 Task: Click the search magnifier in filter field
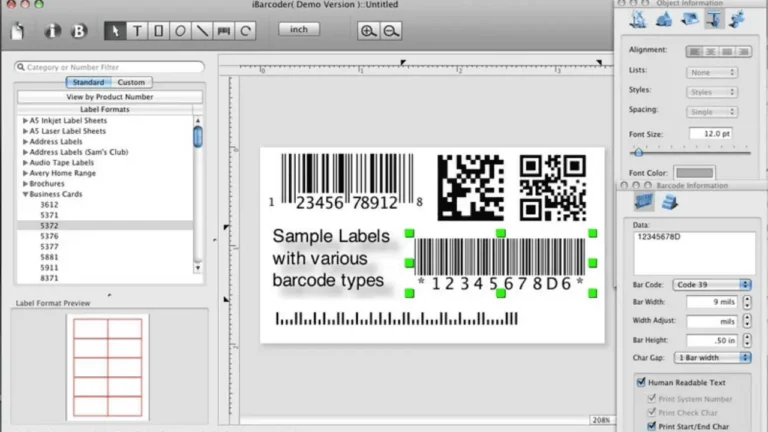pyautogui.click(x=21, y=67)
